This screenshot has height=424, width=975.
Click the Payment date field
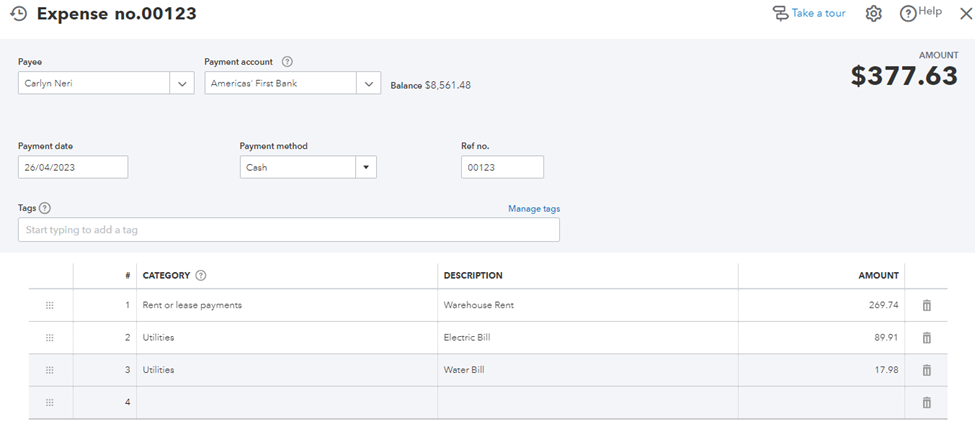click(73, 168)
